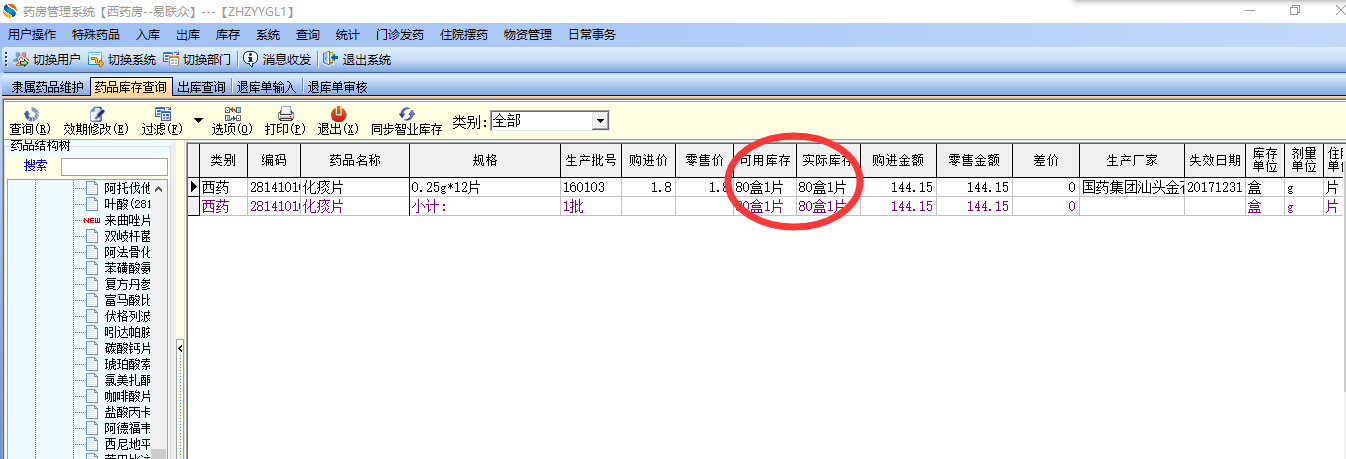Click the app icon in the title bar
1346x459 pixels.
click(x=11, y=9)
